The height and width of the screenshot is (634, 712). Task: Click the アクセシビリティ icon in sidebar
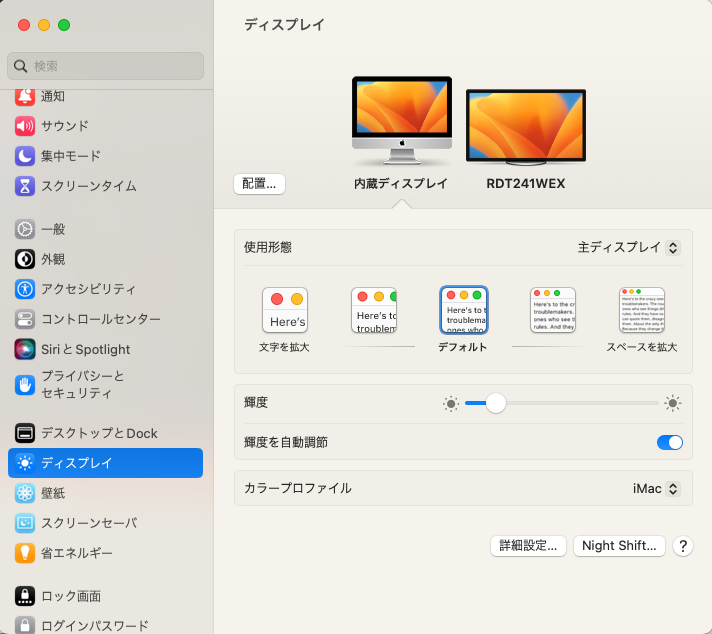[25, 289]
